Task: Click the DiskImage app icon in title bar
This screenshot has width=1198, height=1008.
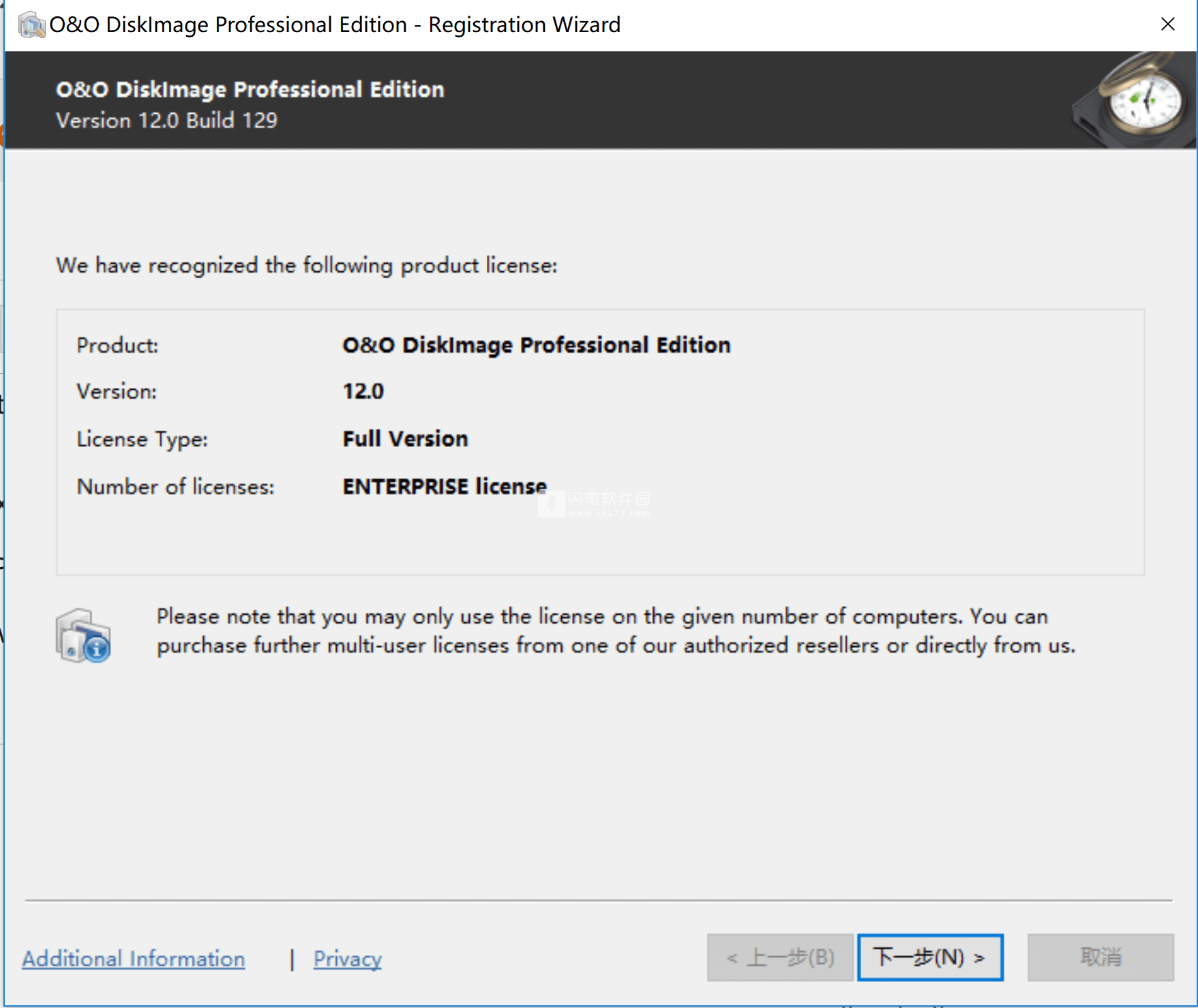Action: 31,25
